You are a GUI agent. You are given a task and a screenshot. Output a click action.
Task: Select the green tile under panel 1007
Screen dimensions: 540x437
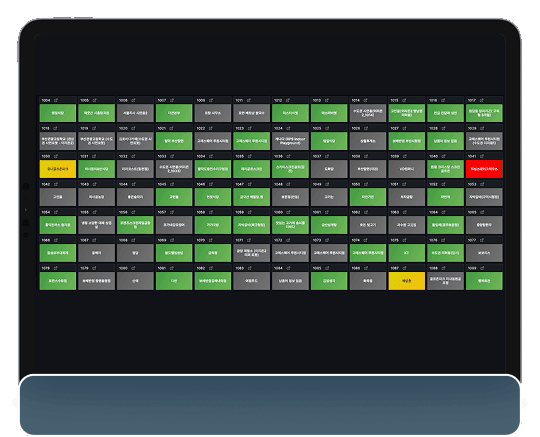pyautogui.click(x=174, y=113)
